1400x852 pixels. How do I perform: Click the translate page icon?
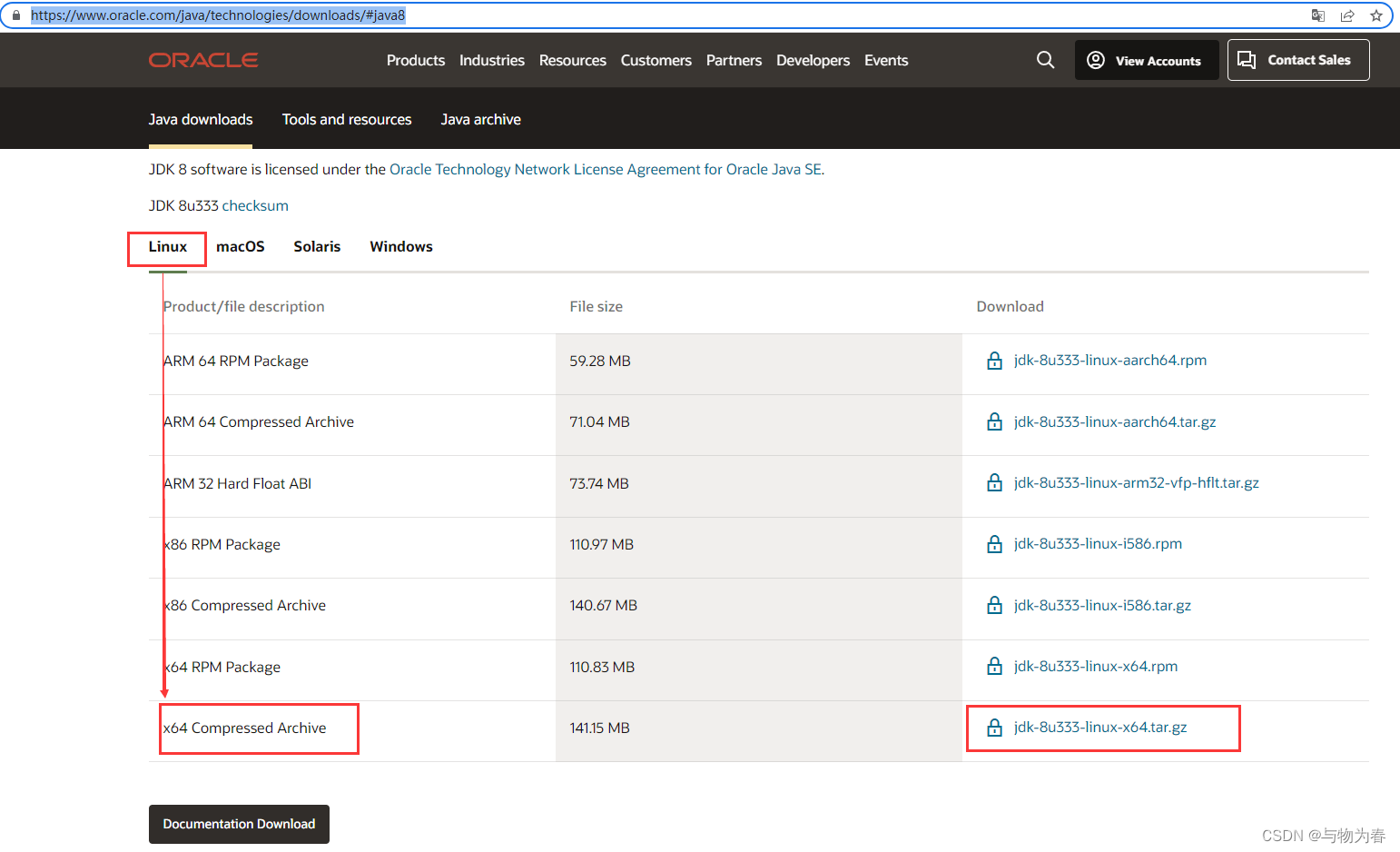(x=1318, y=15)
